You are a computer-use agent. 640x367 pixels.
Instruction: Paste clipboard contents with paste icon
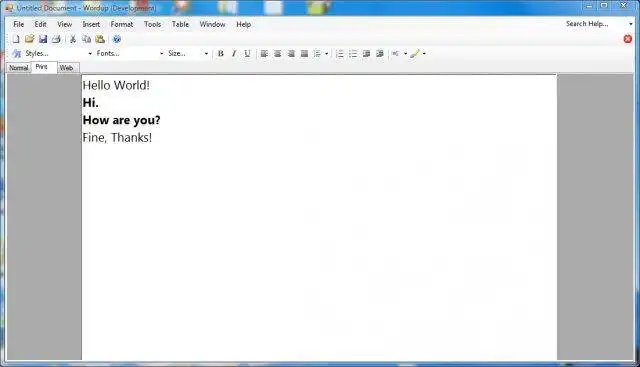tap(100, 39)
